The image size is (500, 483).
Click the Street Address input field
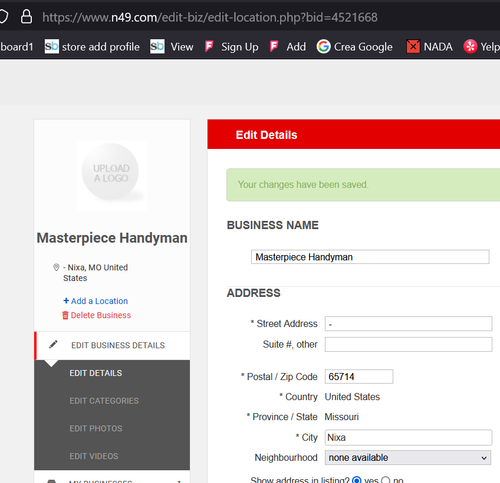[408, 324]
